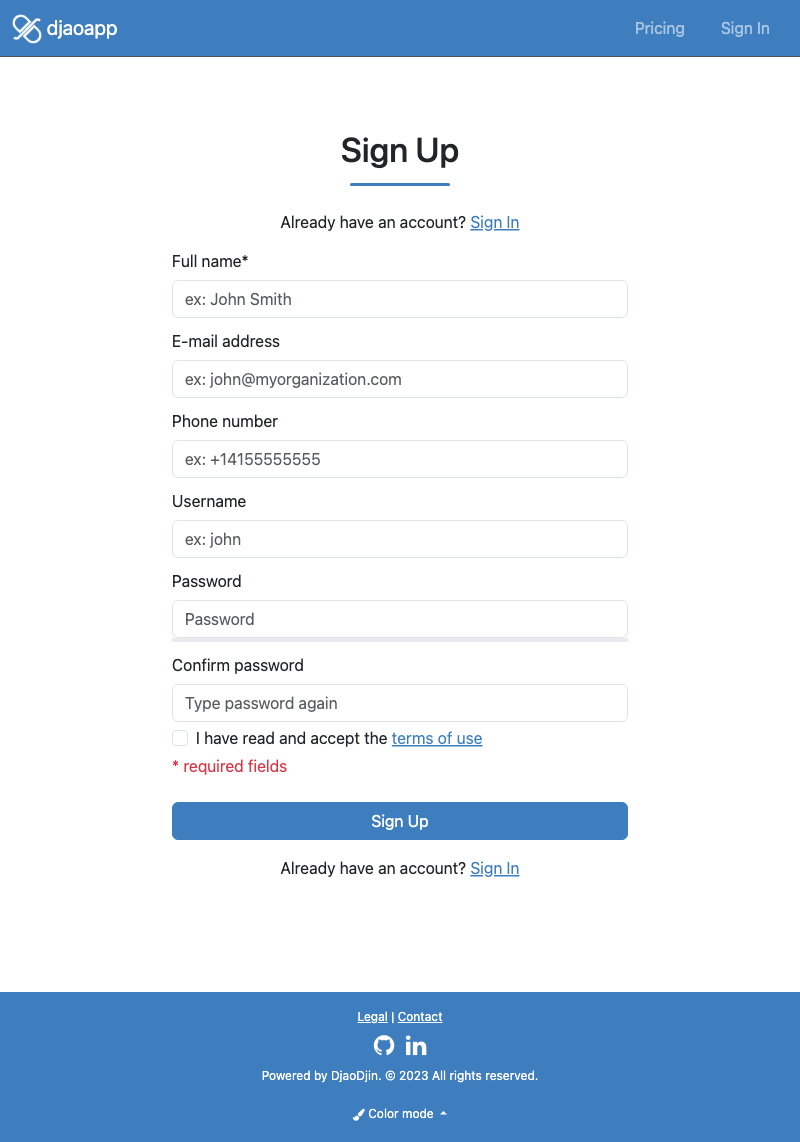Focus the Username input field

coord(400,540)
